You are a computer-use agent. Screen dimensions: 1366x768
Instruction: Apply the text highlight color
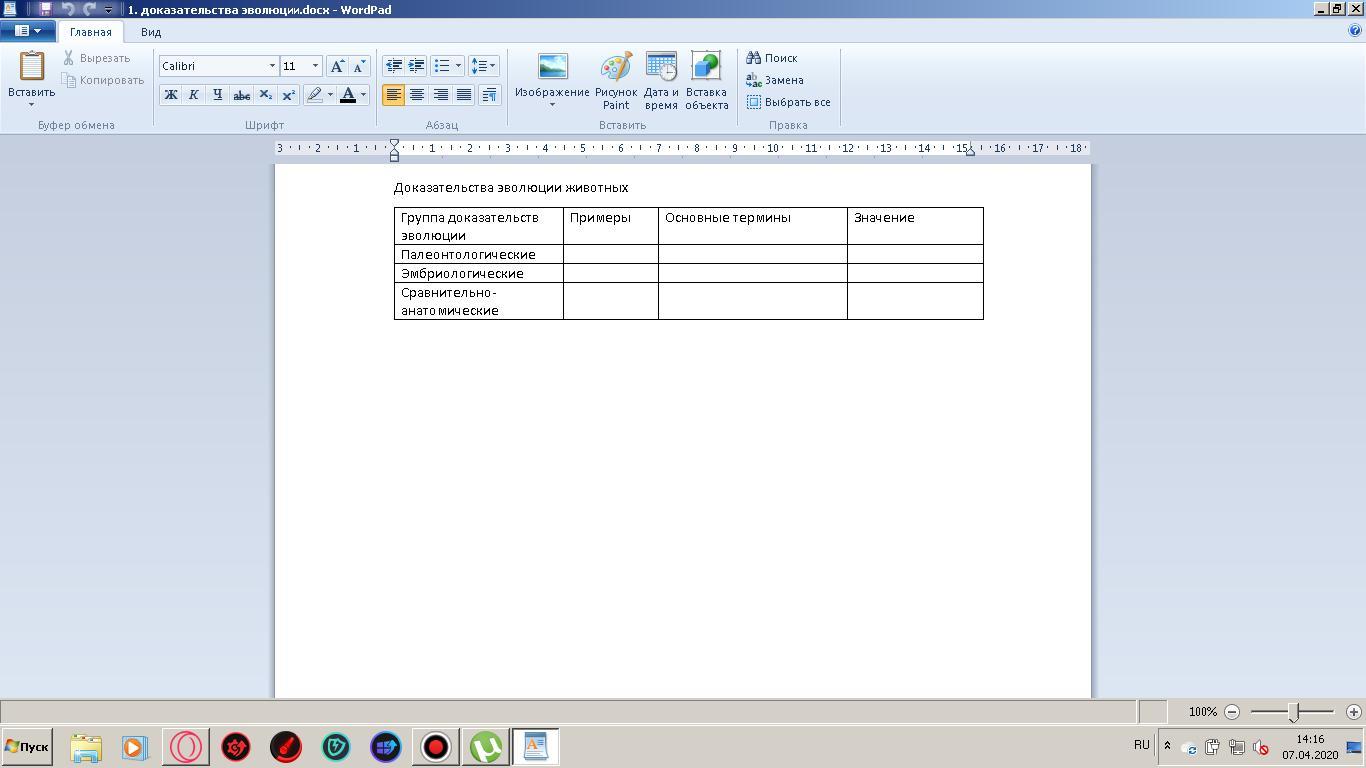315,95
